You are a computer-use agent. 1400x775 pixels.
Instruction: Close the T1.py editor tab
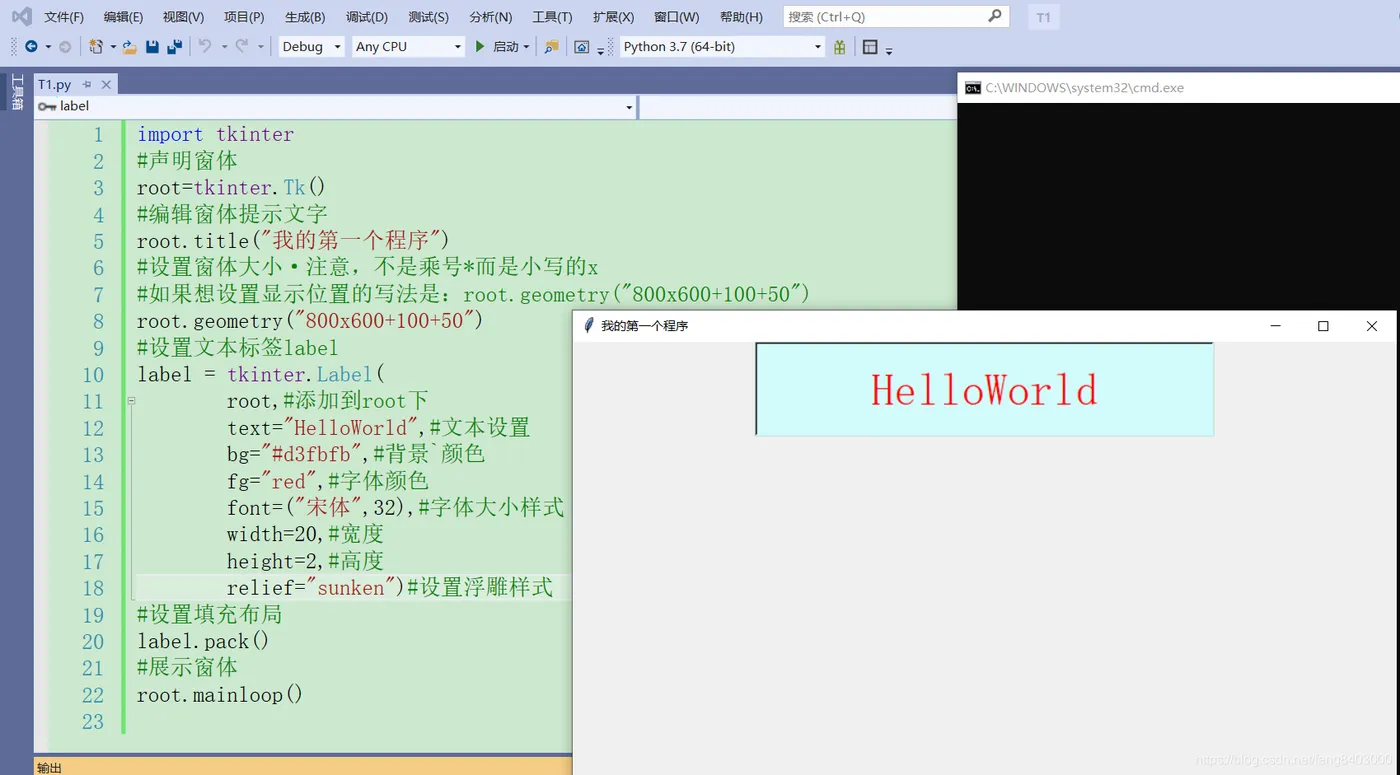tap(106, 85)
